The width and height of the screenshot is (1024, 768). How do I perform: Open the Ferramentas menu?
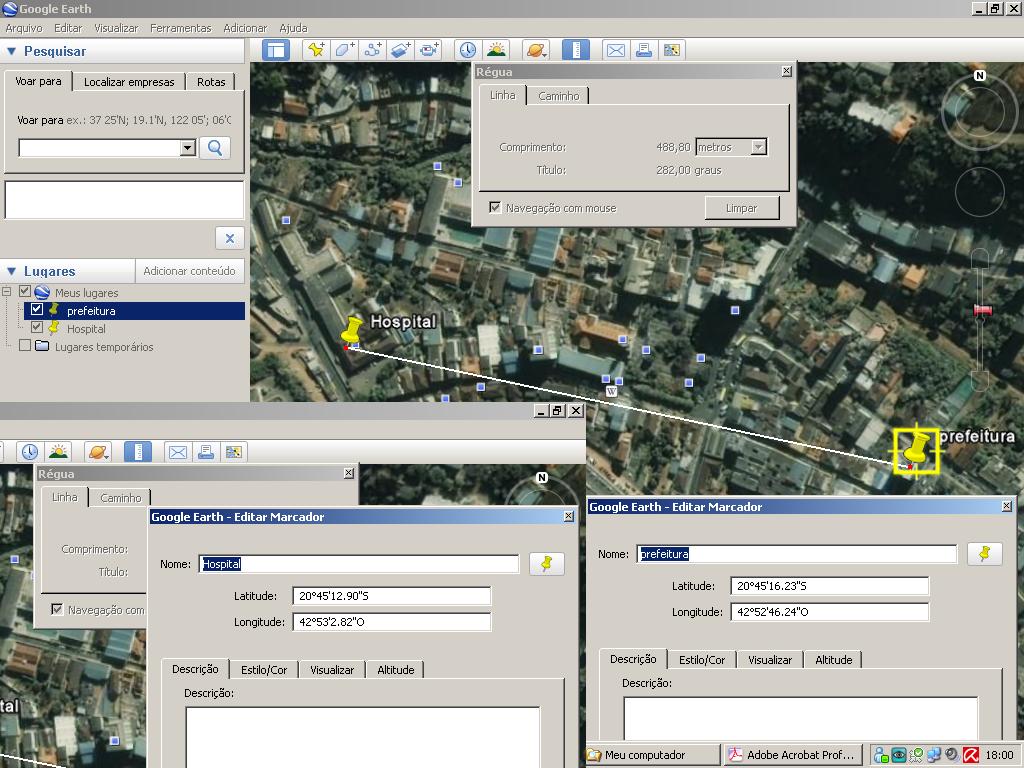(x=180, y=28)
